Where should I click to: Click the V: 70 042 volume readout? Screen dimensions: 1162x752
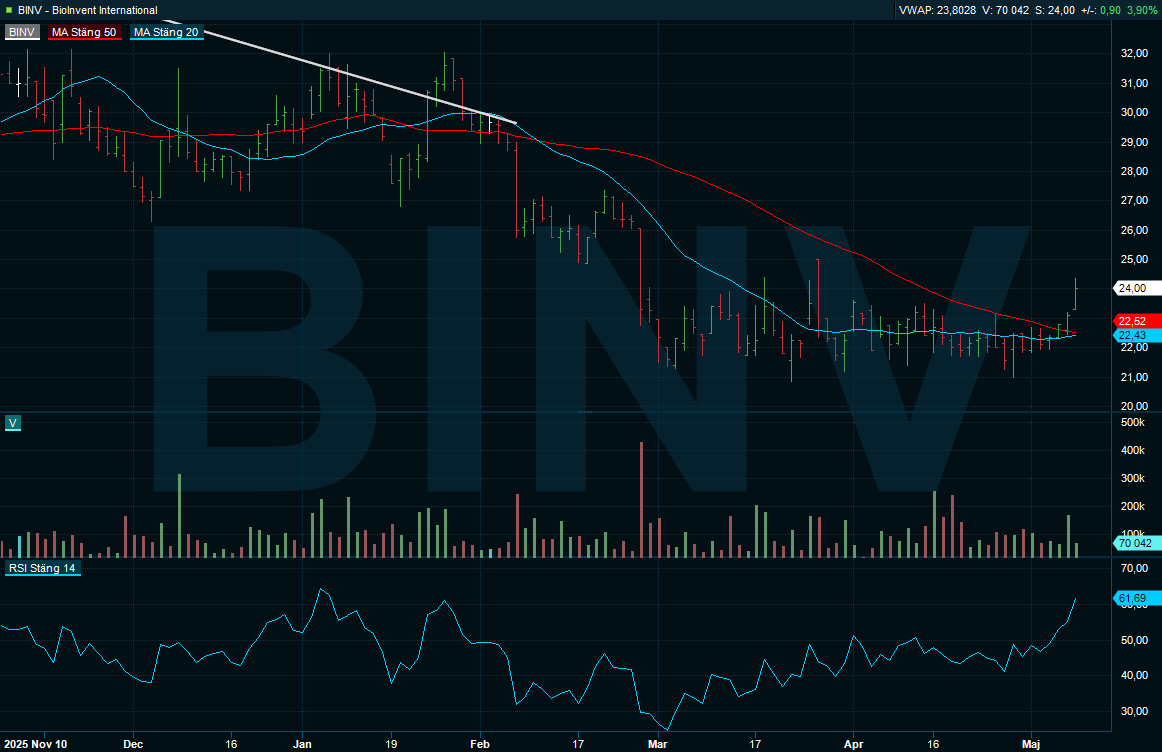(x=1005, y=10)
